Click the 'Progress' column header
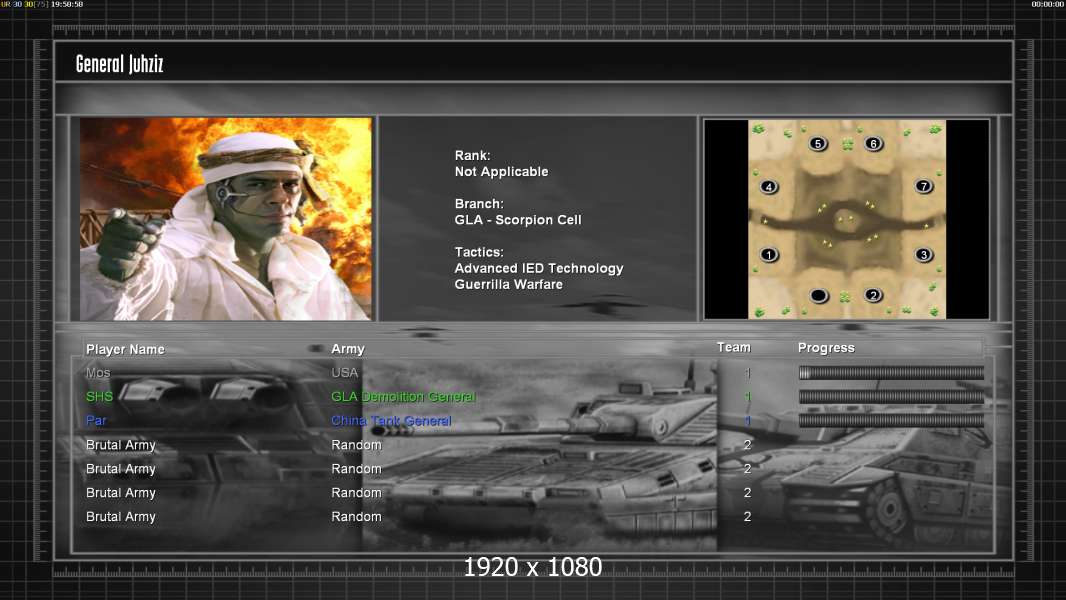Viewport: 1066px width, 600px height. coord(826,348)
